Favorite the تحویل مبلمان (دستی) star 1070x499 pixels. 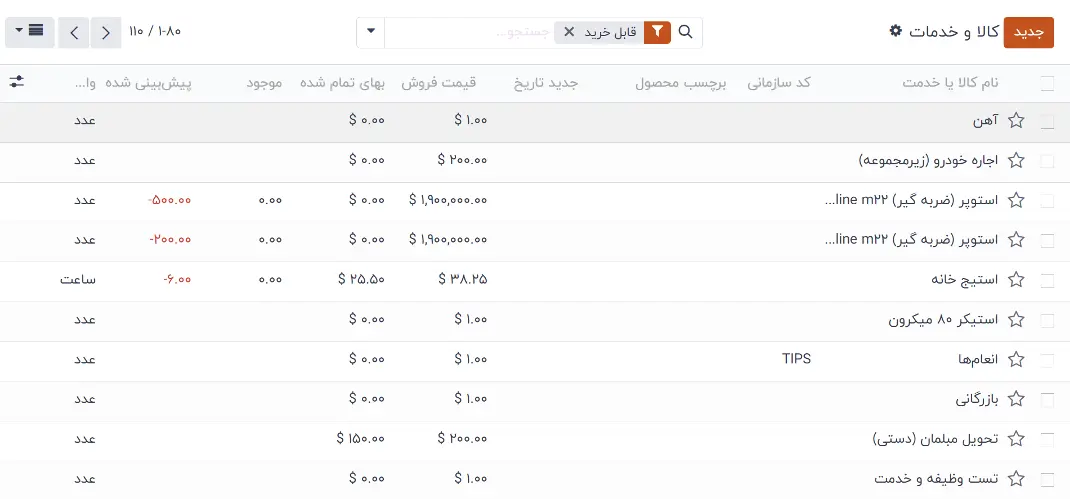[1016, 438]
